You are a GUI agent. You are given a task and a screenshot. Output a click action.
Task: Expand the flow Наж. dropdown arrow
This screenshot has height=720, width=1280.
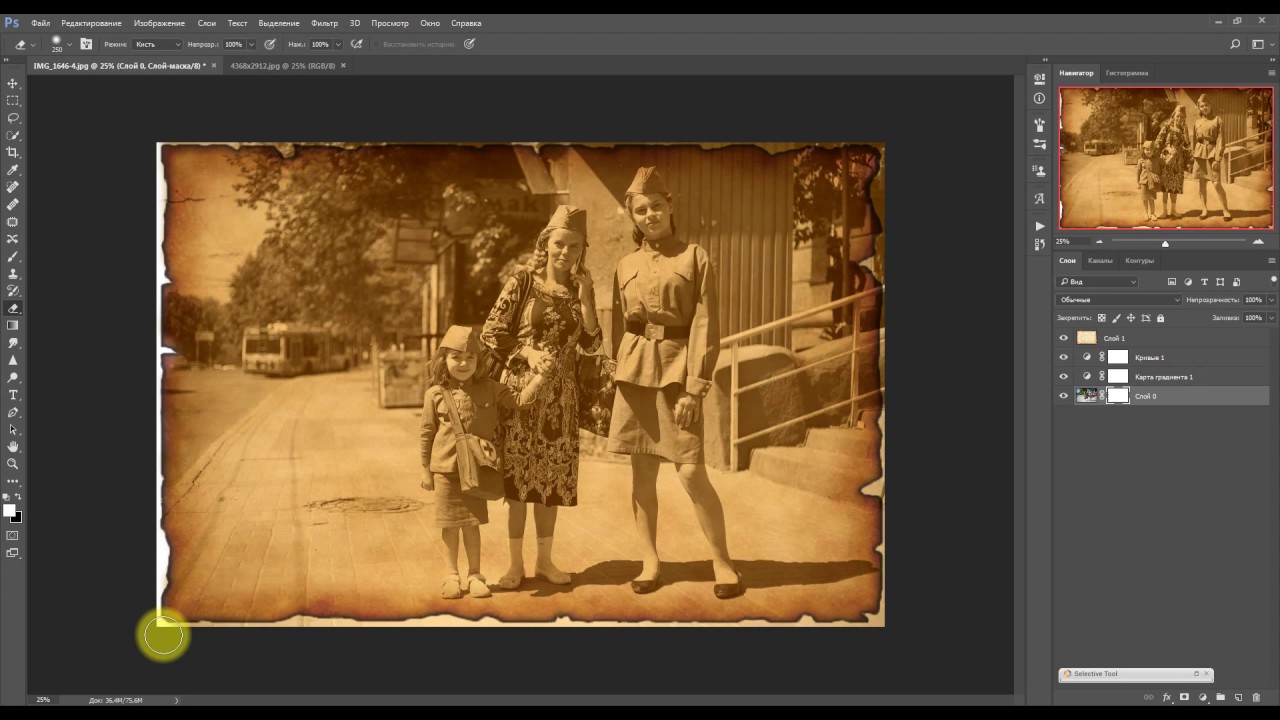point(338,44)
